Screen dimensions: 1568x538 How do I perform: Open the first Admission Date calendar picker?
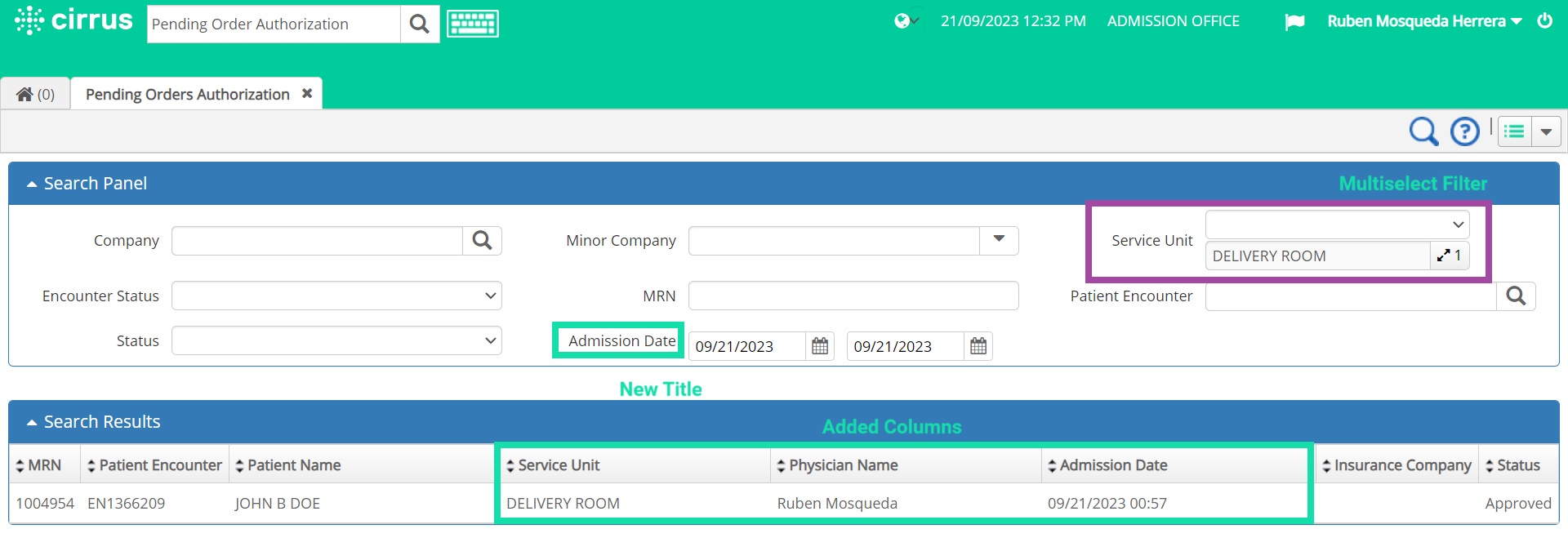point(820,346)
